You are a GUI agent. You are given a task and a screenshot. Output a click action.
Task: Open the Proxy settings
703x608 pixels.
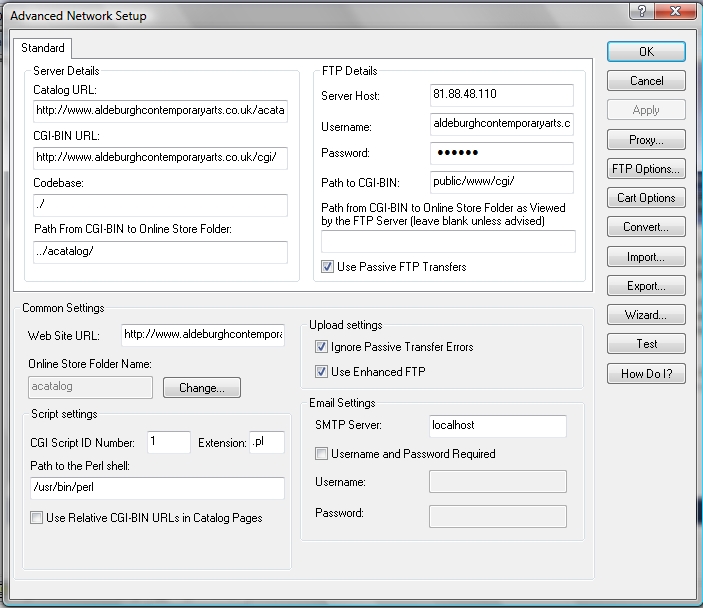pos(646,140)
